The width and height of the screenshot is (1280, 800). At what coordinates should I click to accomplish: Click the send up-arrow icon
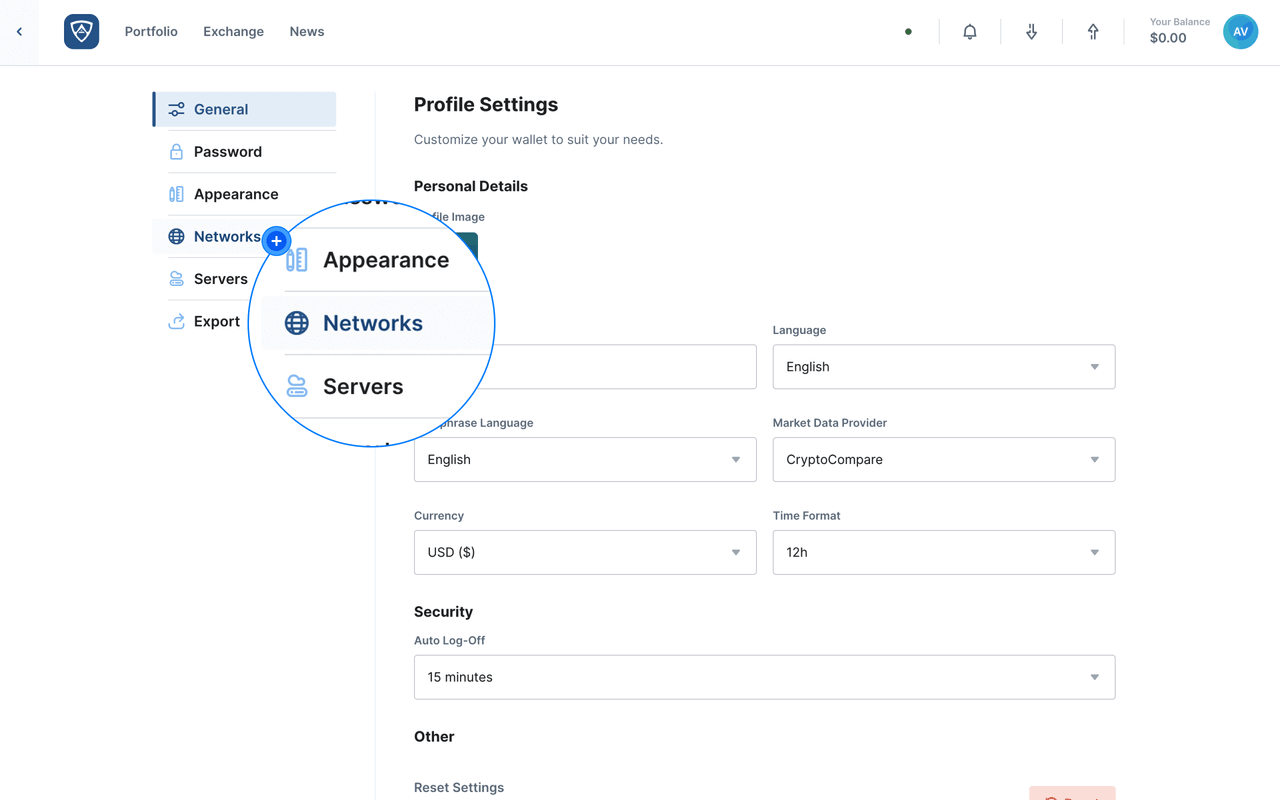[x=1093, y=32]
